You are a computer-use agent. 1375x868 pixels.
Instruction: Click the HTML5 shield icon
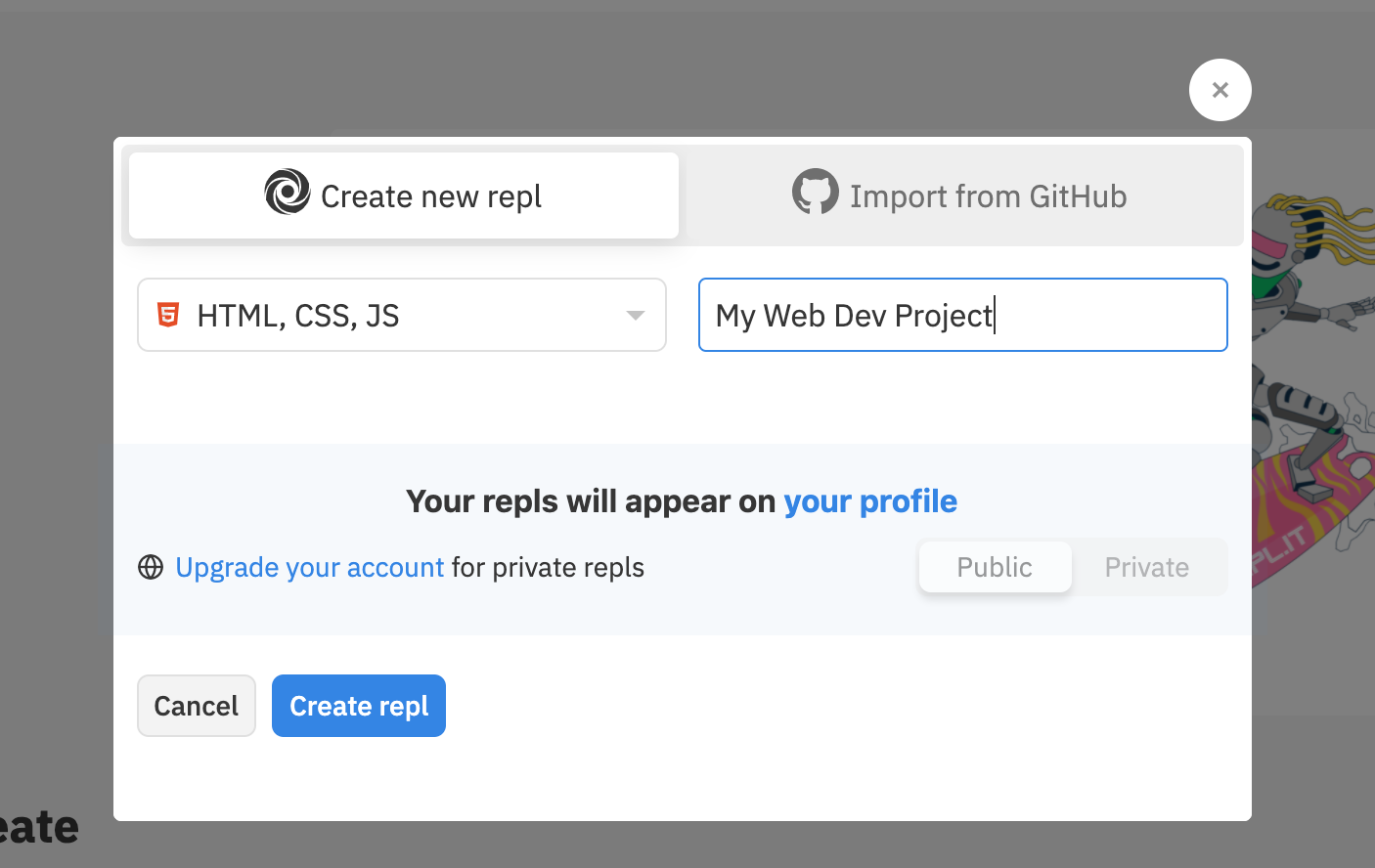168,315
